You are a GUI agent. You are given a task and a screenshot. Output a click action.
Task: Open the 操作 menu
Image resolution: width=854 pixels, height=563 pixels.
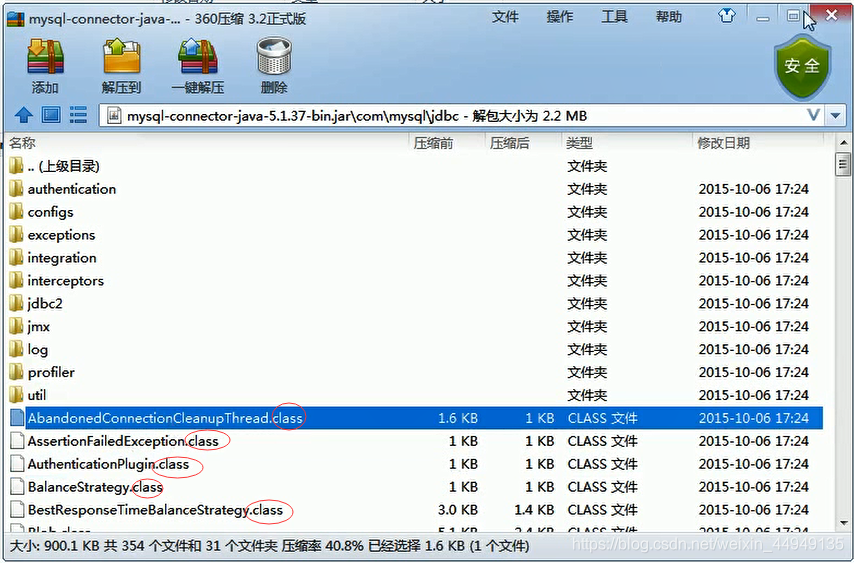click(x=560, y=17)
